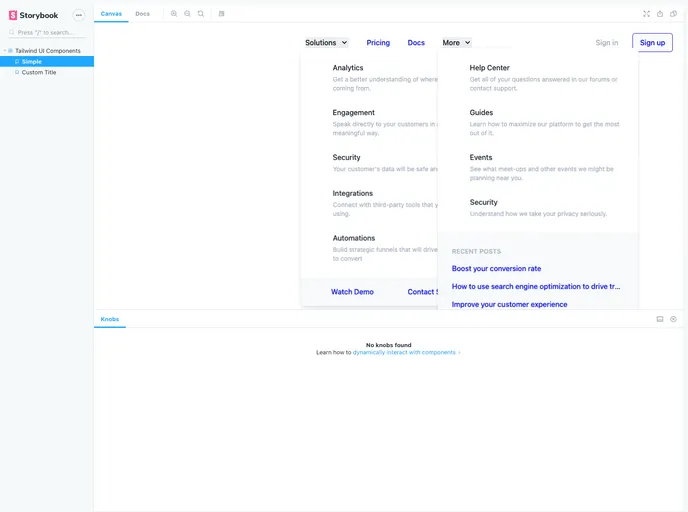
Task: Click the Sign up button
Action: 652,43
